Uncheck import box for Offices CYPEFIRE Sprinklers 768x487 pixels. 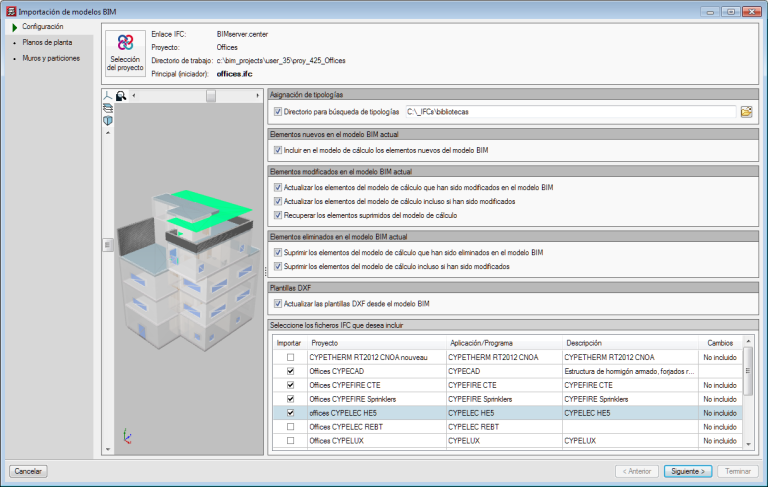pyautogui.click(x=290, y=399)
